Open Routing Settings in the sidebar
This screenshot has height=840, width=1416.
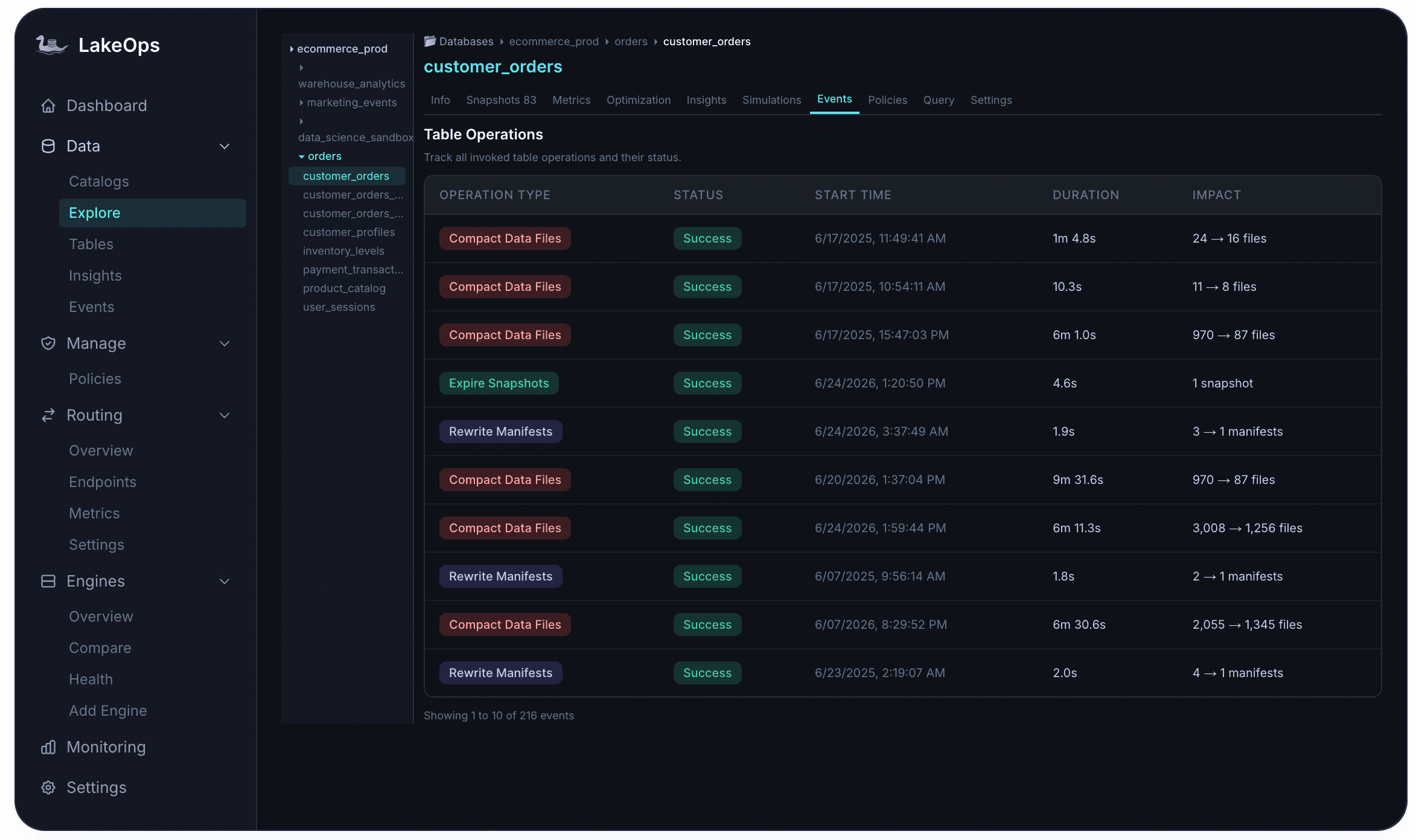click(x=97, y=545)
